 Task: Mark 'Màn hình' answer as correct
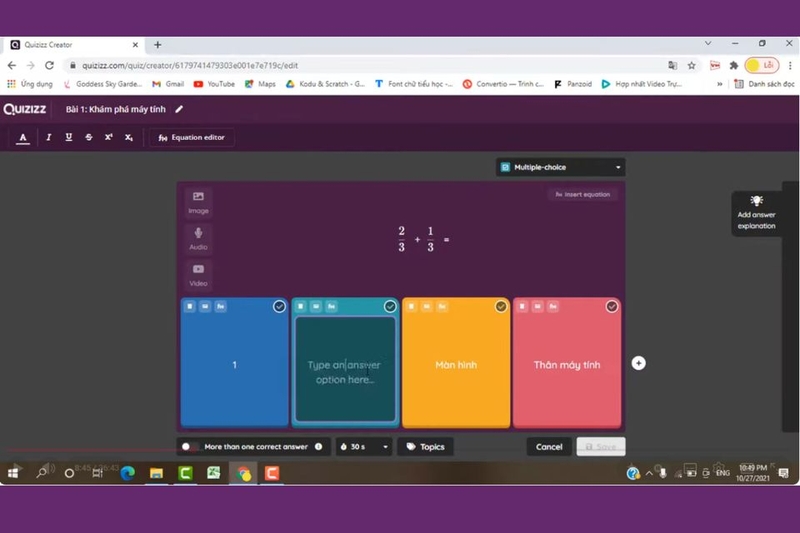pos(501,306)
